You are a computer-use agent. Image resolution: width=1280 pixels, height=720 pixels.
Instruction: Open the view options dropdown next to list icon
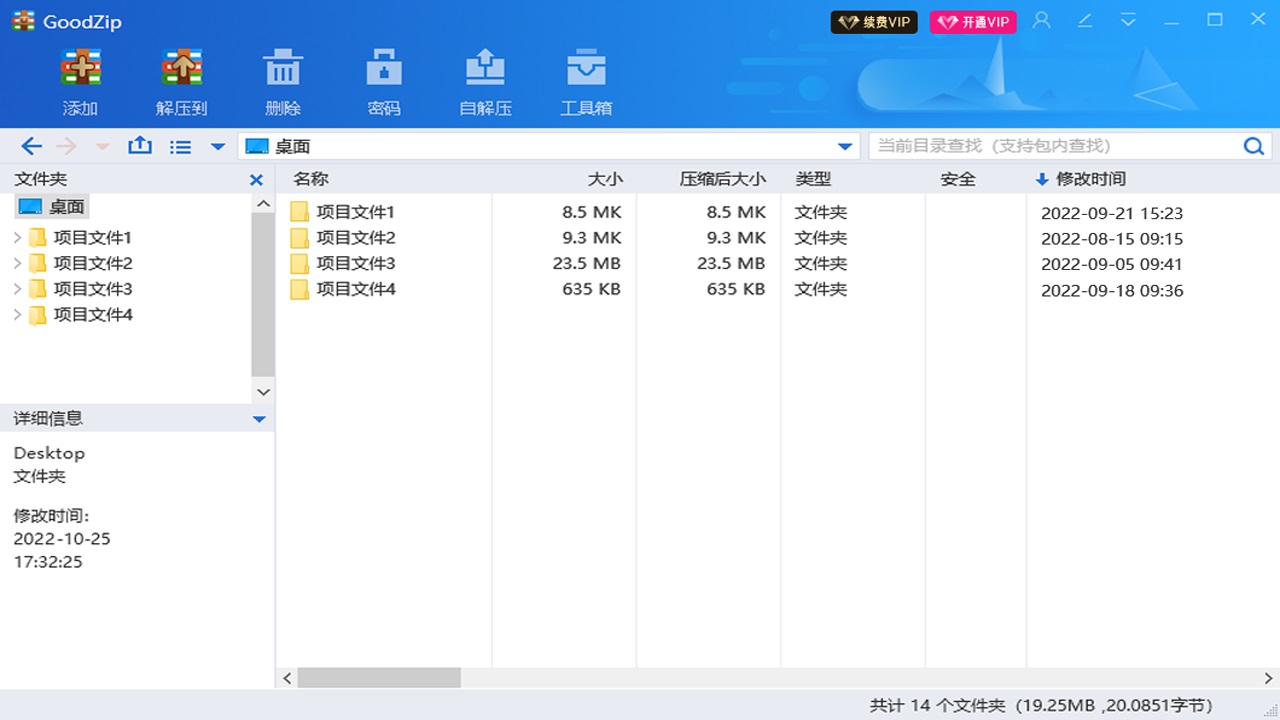218,146
